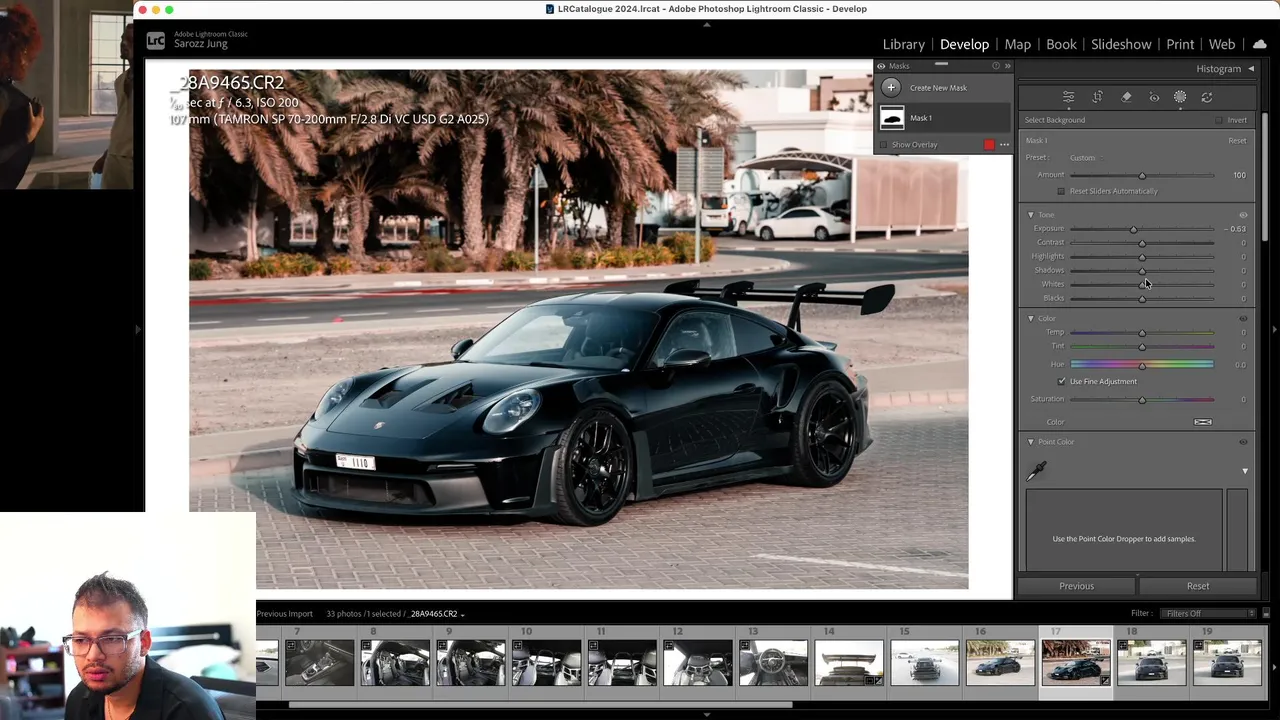The height and width of the screenshot is (720, 1280).
Task: Switch to the Slideshow module
Action: click(1121, 44)
